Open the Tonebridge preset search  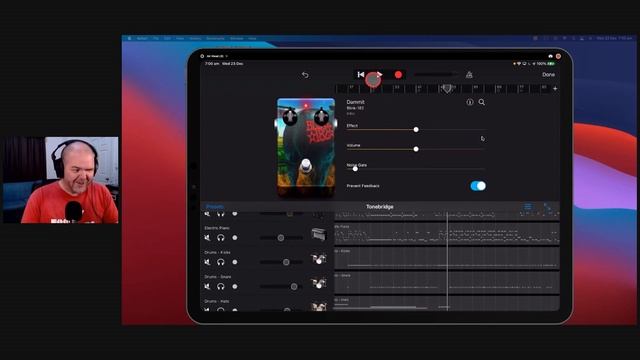tap(482, 102)
